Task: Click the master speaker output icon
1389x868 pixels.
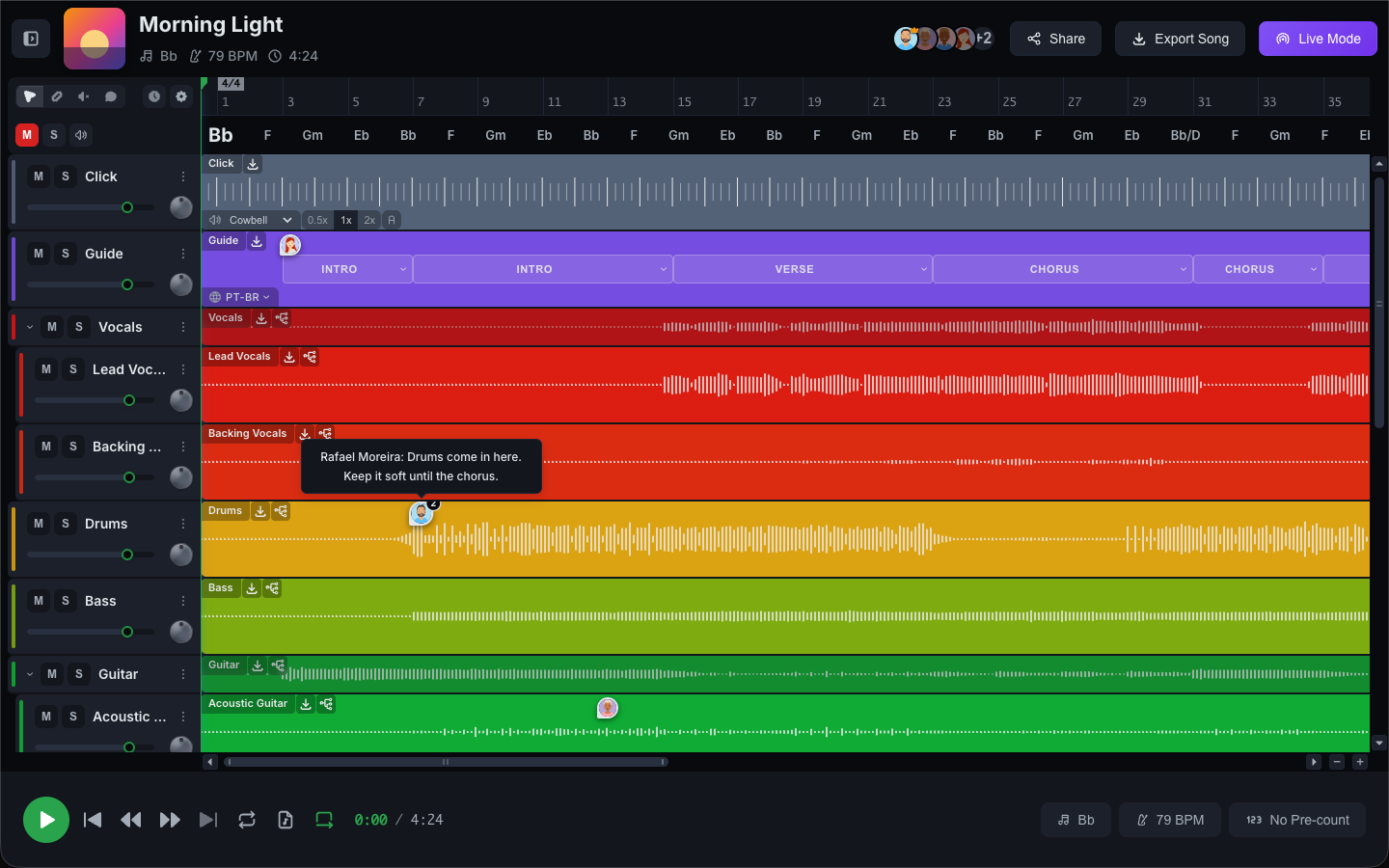Action: [81, 135]
